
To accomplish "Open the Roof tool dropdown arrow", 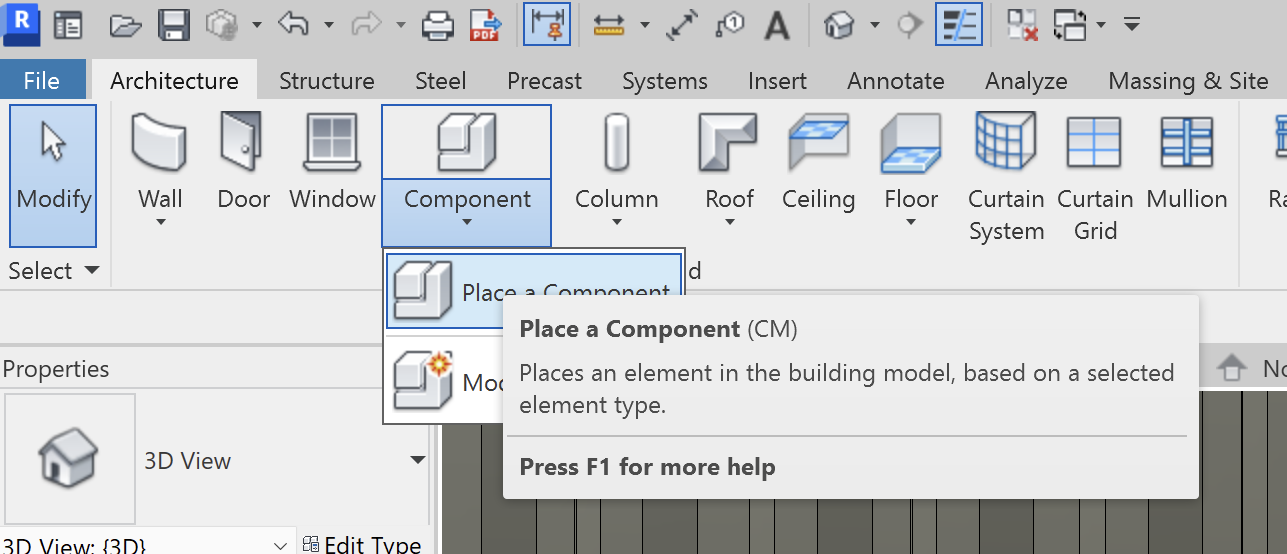I will coord(729,222).
